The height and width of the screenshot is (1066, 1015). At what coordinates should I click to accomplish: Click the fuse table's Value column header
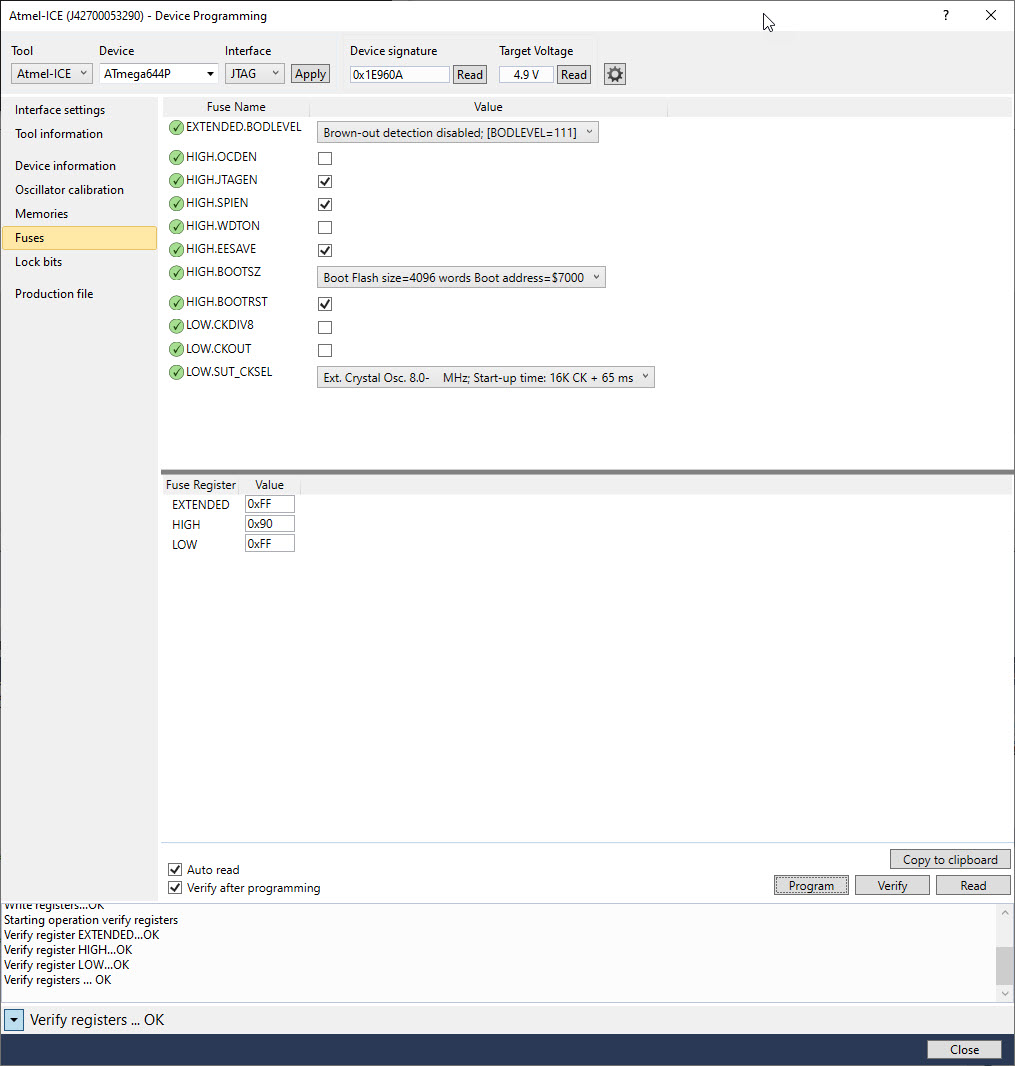click(x=488, y=107)
